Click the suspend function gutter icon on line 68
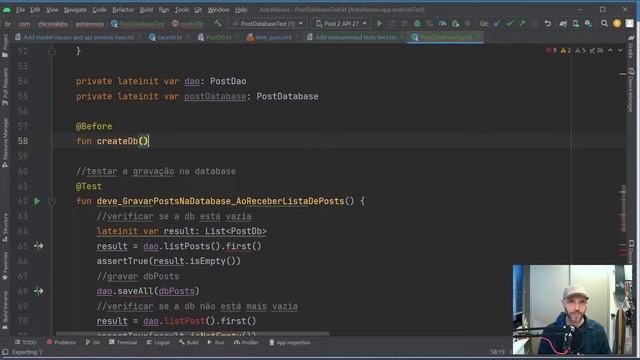This screenshot has height=360, width=640. (39, 291)
